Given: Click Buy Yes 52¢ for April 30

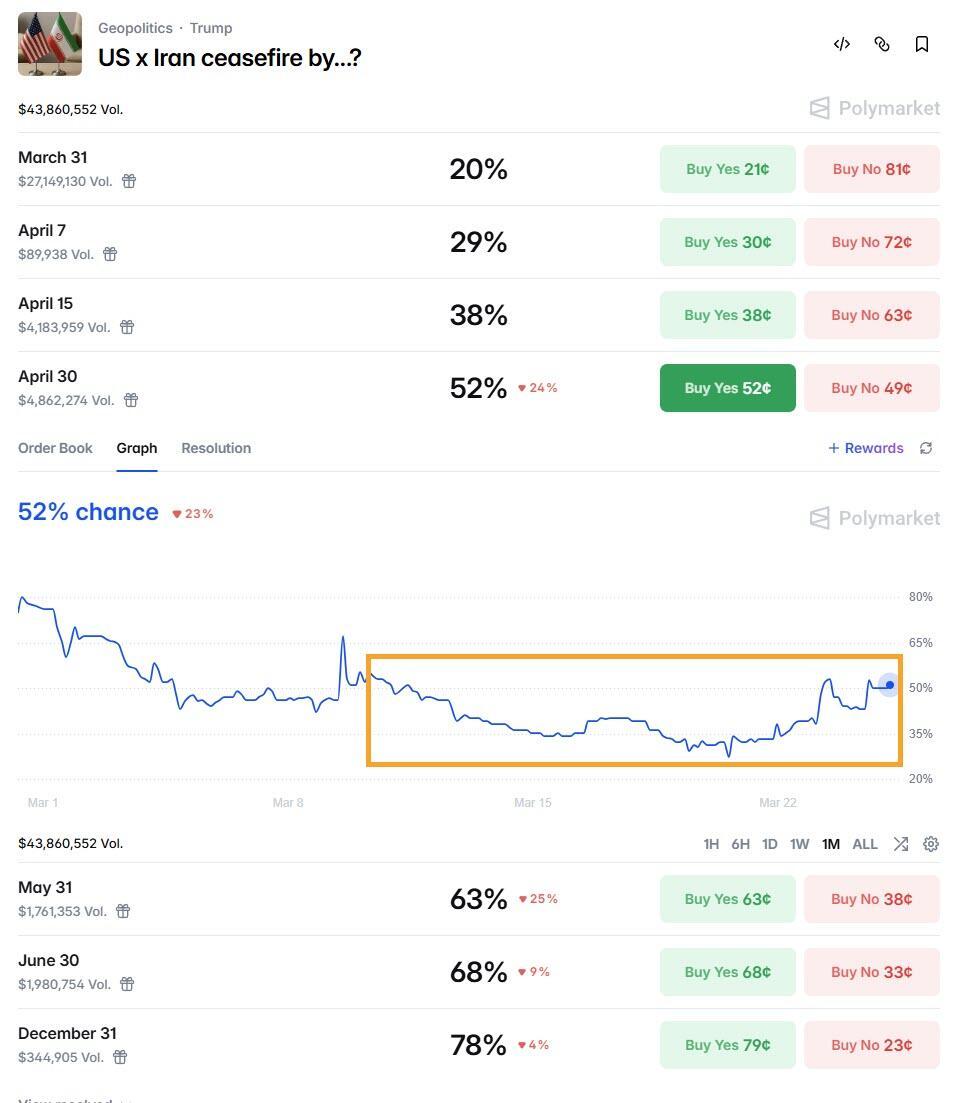Looking at the screenshot, I should pyautogui.click(x=727, y=388).
